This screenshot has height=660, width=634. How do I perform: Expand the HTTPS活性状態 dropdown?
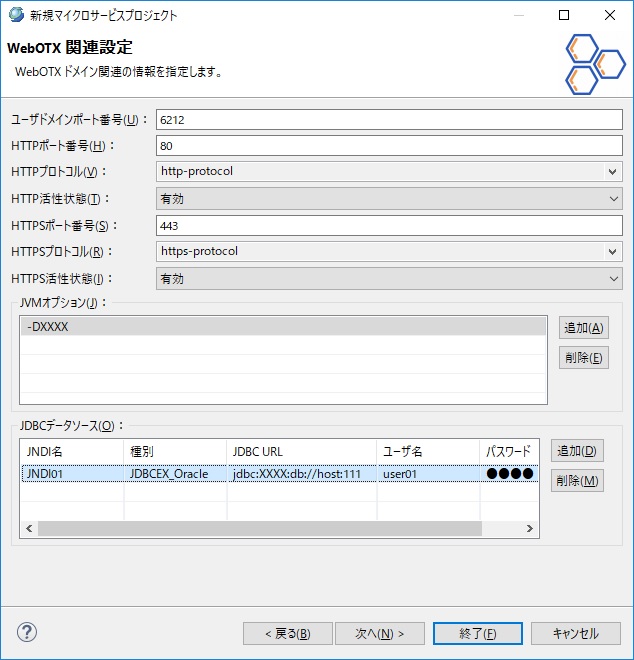389,279
